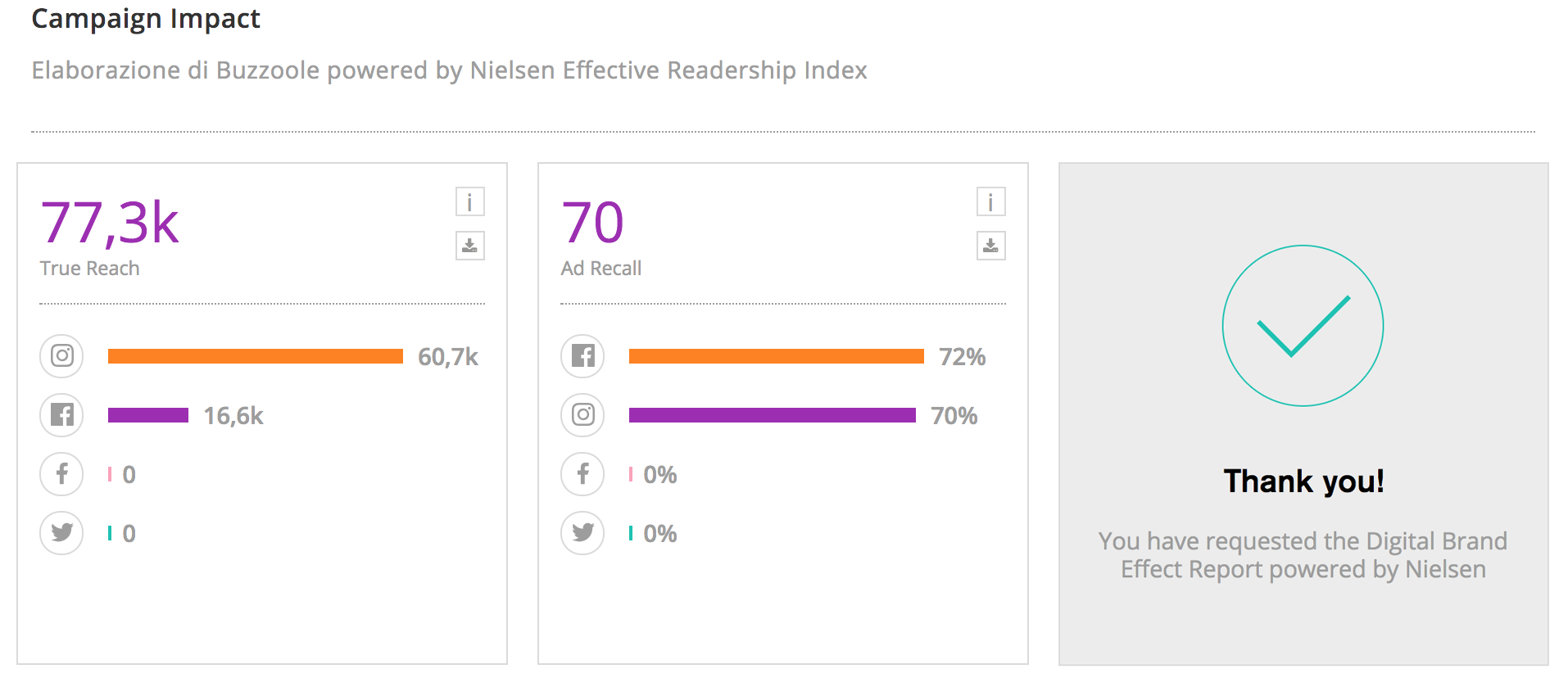Click Instagram icon in True Reach card
1568x696 pixels.
pyautogui.click(x=62, y=356)
